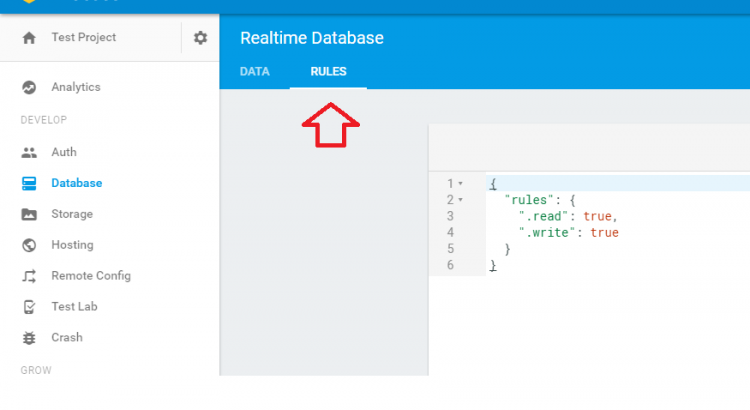The width and height of the screenshot is (750, 410).
Task: Click the closing brace on line 6
Action: coord(492,265)
